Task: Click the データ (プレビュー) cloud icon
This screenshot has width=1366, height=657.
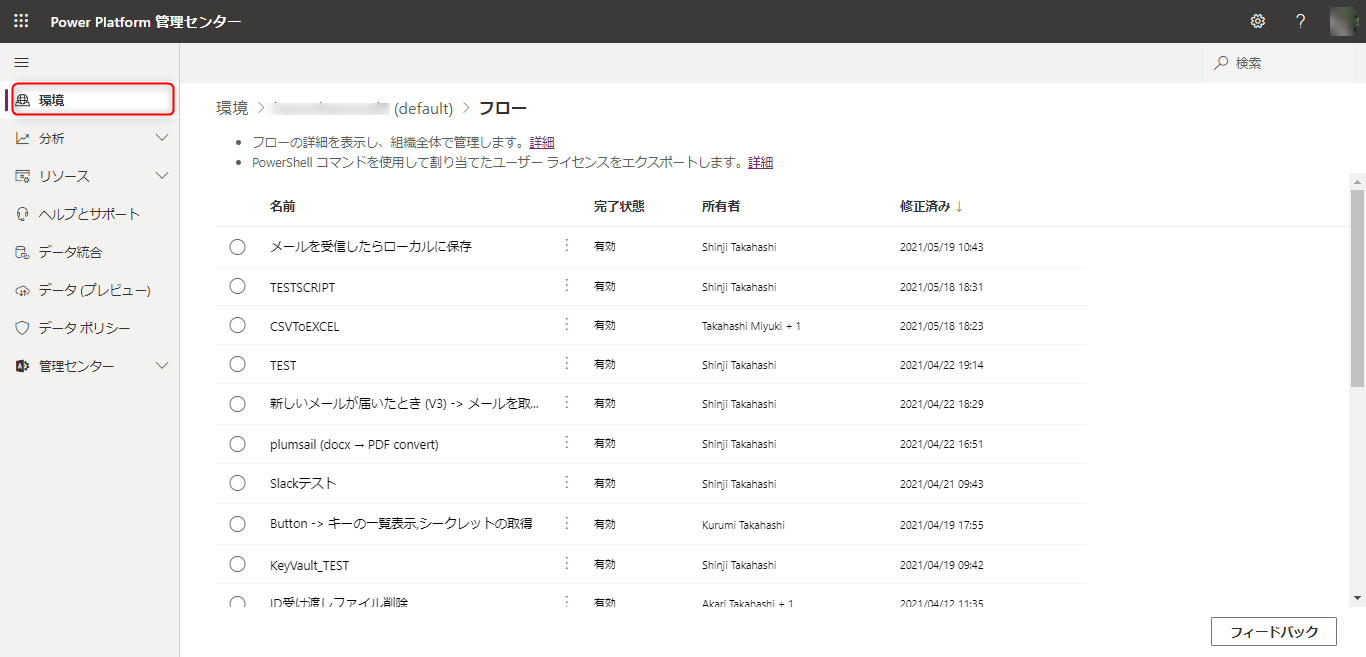Action: [x=23, y=290]
